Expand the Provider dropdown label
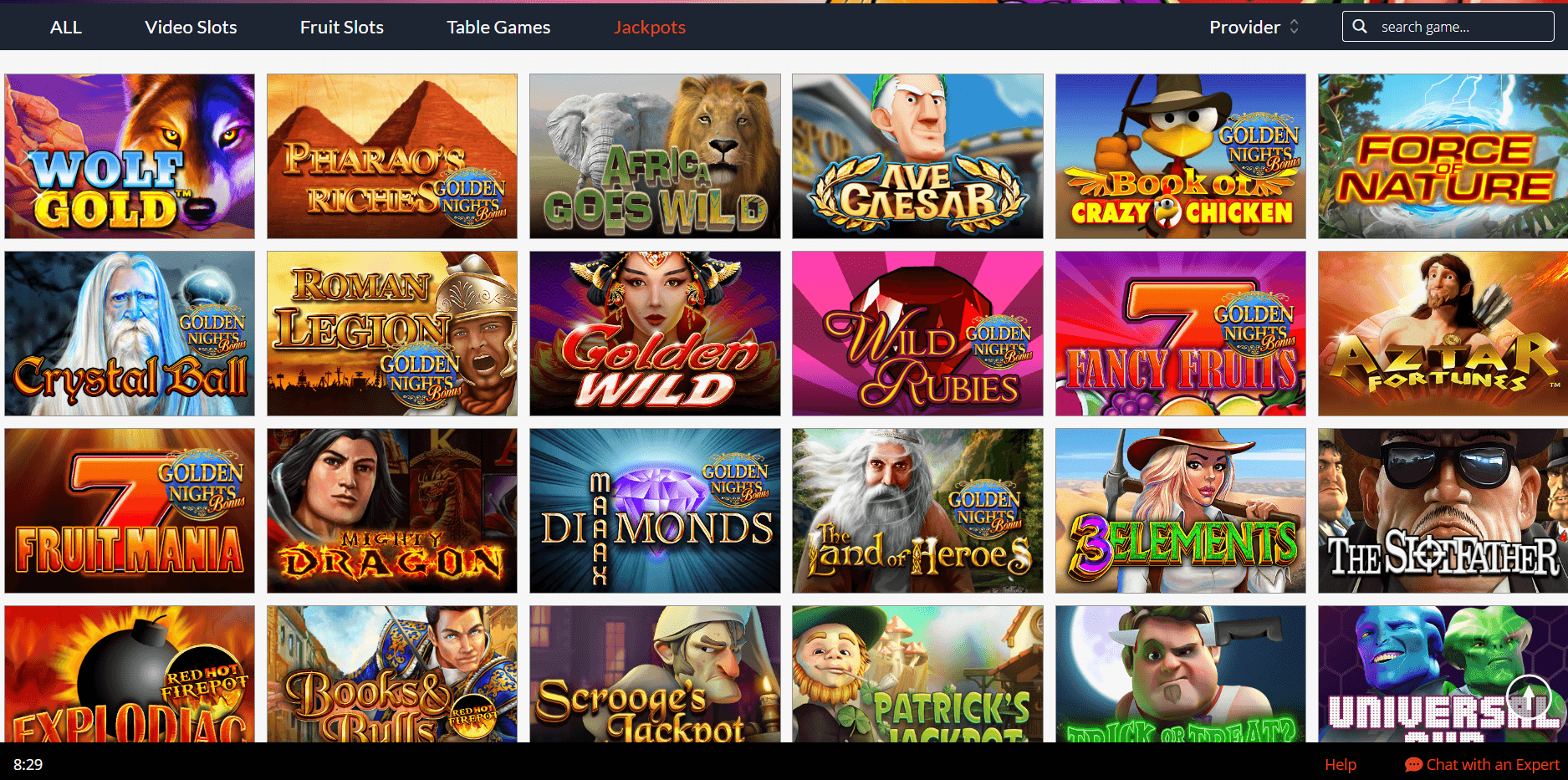Viewport: 1568px width, 780px height. coord(1244,28)
